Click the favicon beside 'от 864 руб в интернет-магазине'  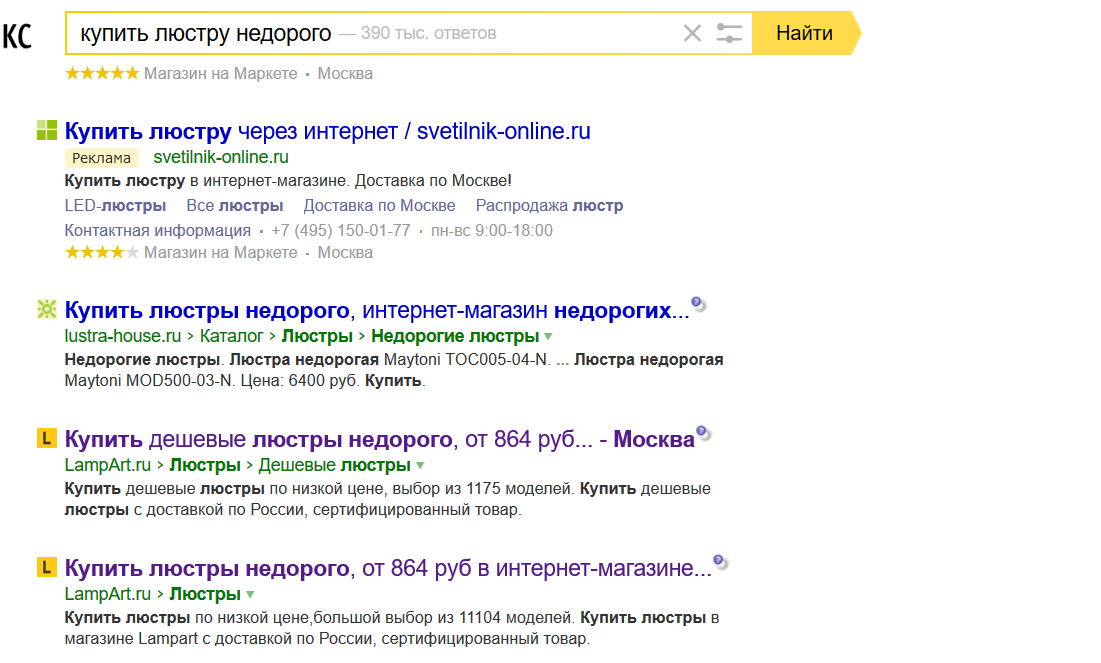(47, 567)
